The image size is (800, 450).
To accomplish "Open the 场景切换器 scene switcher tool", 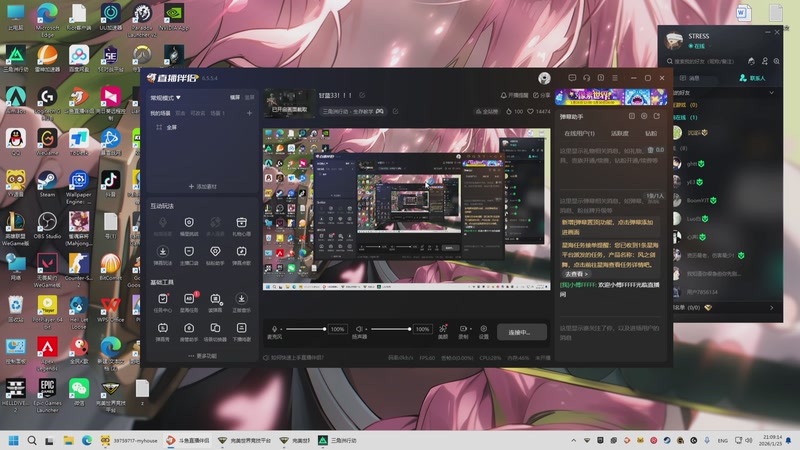I will coord(215,331).
